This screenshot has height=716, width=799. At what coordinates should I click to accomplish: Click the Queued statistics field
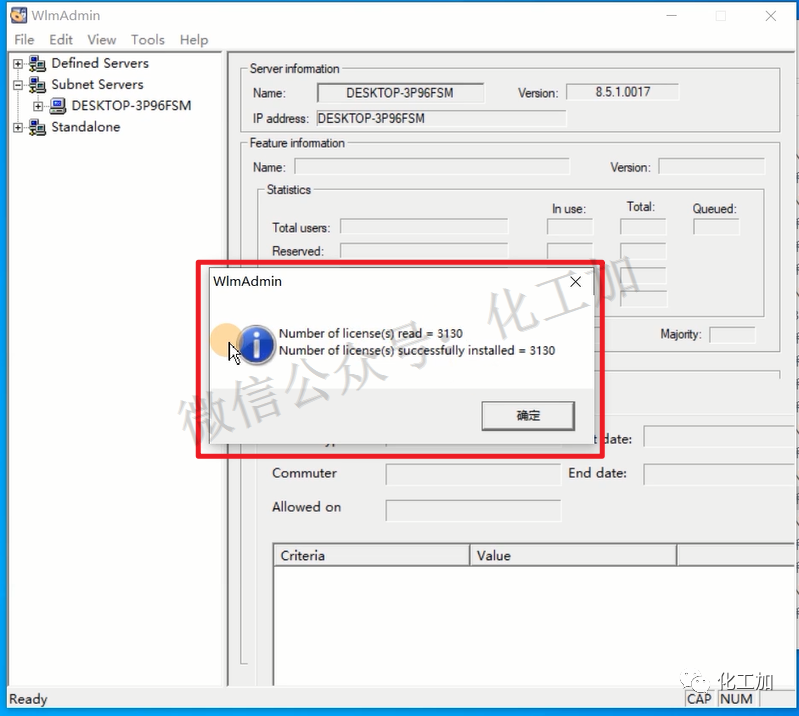tap(715, 227)
